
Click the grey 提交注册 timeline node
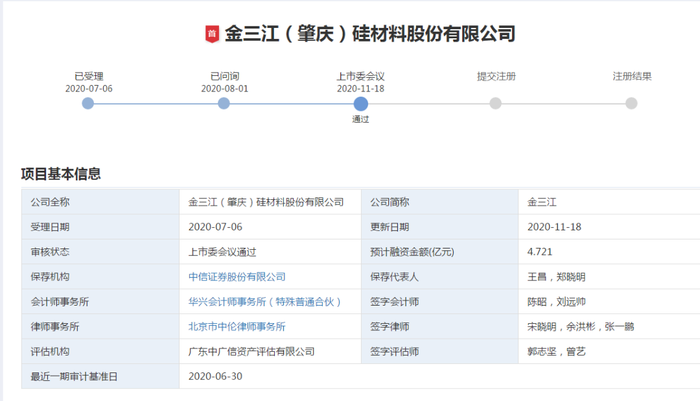click(x=496, y=104)
